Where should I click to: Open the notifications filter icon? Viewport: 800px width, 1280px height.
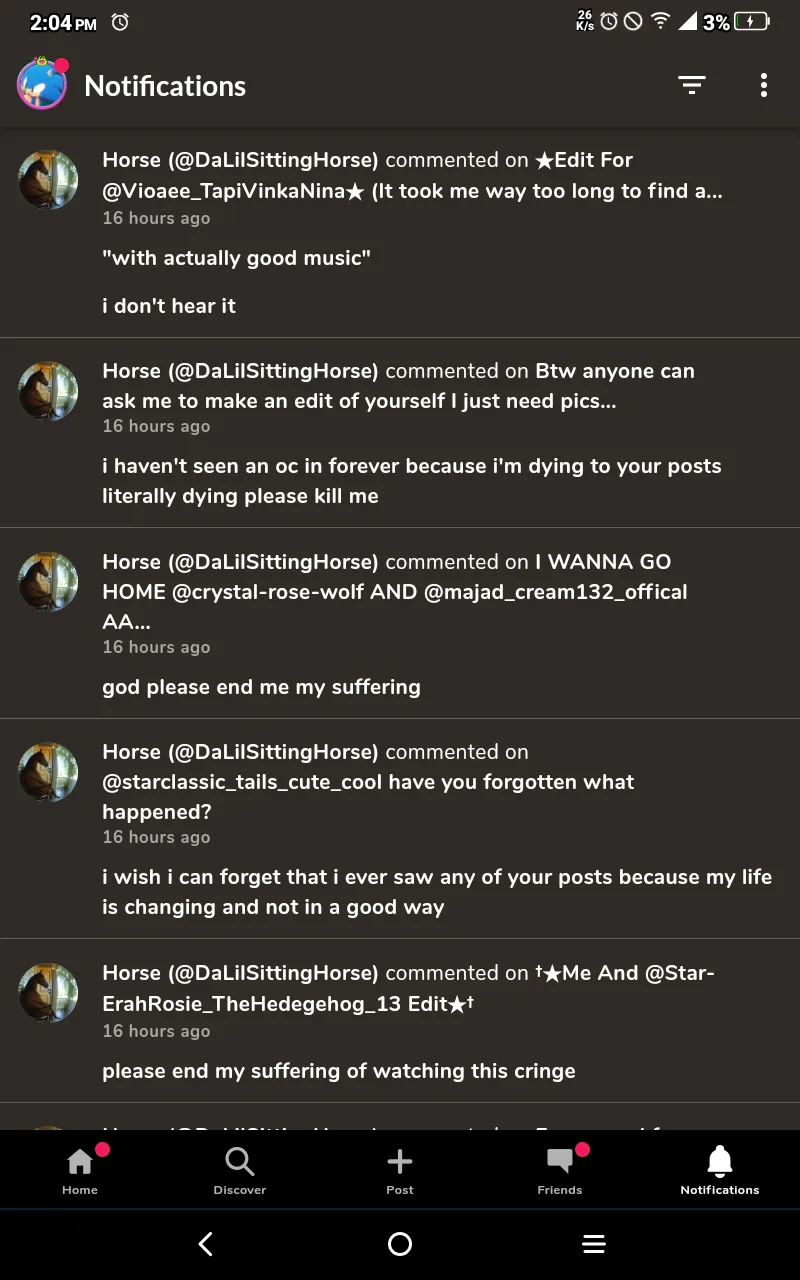coord(691,86)
